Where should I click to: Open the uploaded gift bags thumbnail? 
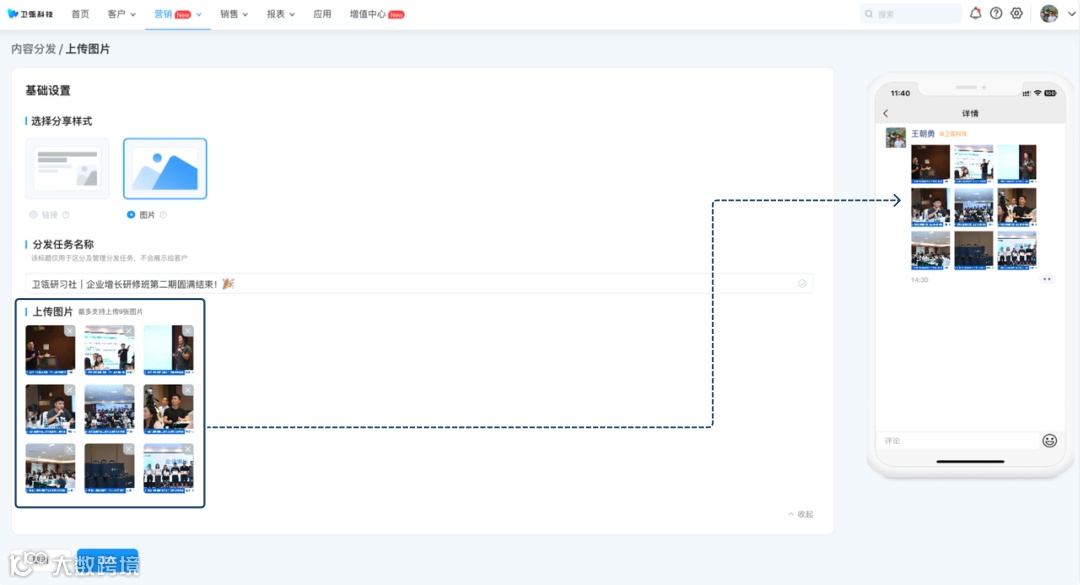coord(110,469)
